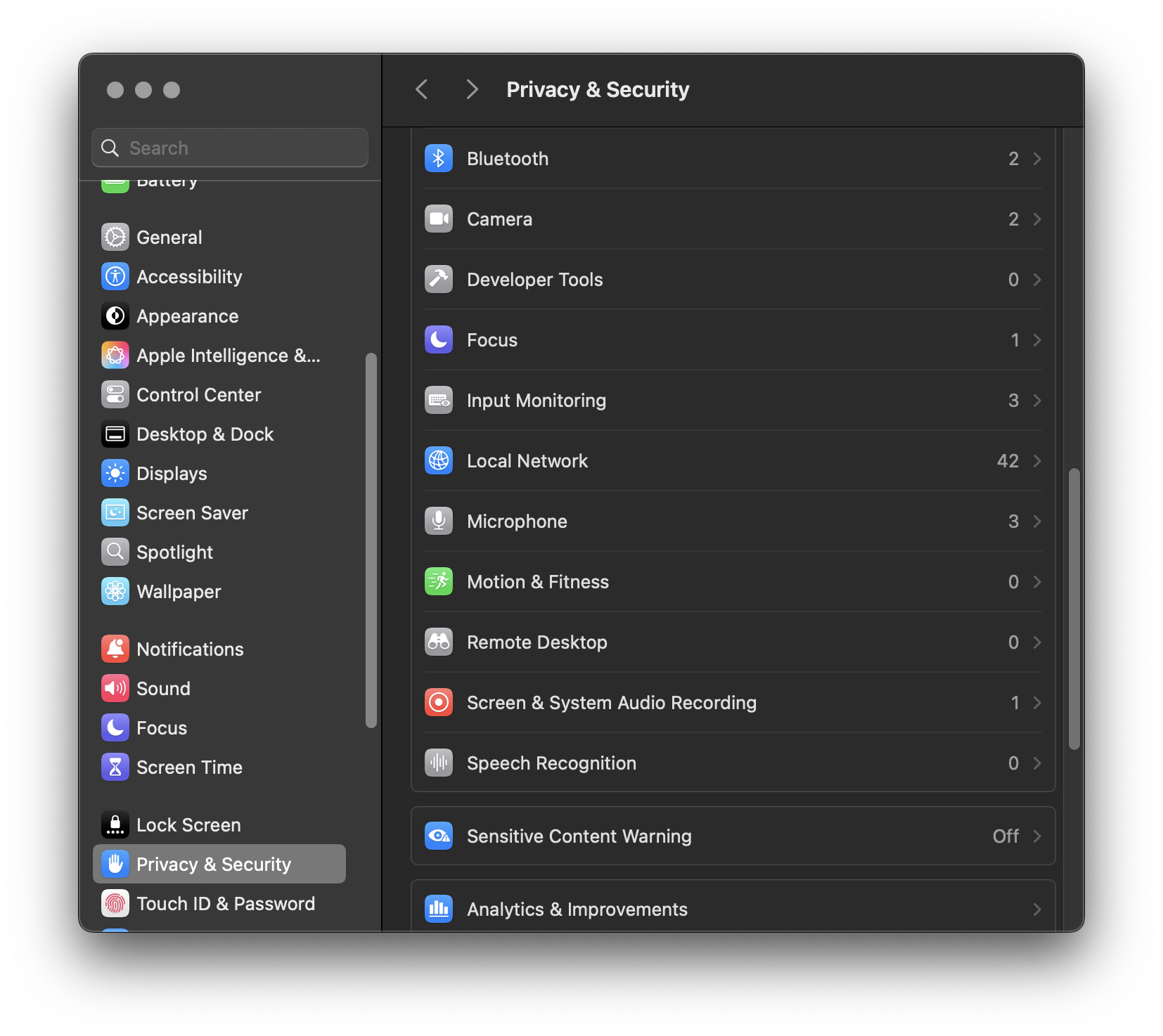
Task: Click the Search field
Action: pos(230,148)
